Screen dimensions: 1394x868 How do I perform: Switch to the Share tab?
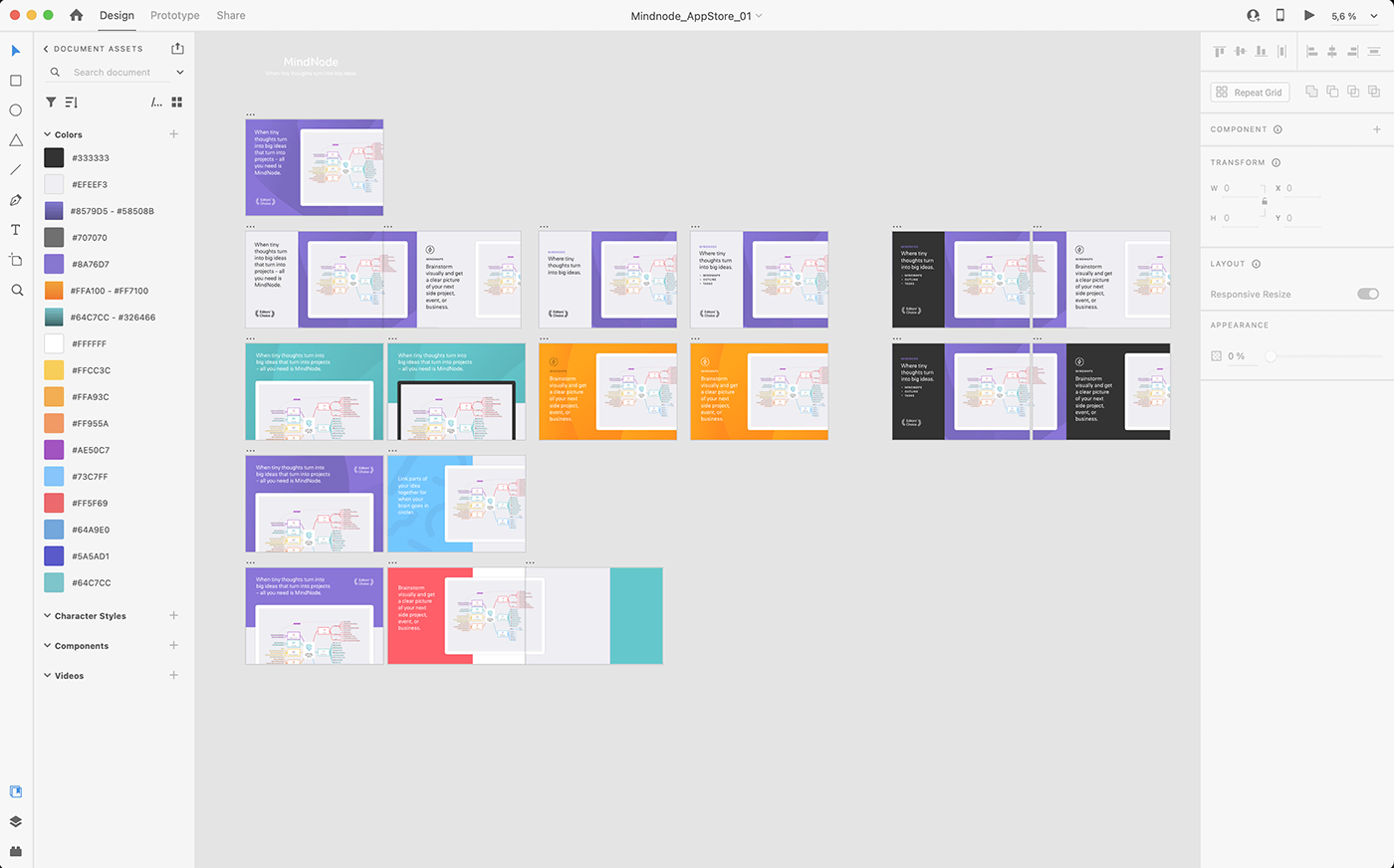(231, 15)
